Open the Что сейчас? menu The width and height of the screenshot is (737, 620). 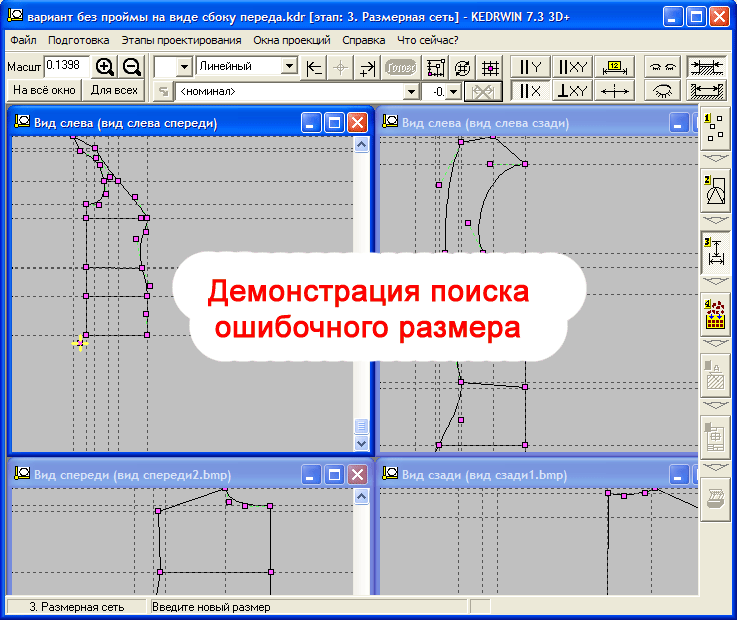tap(428, 40)
